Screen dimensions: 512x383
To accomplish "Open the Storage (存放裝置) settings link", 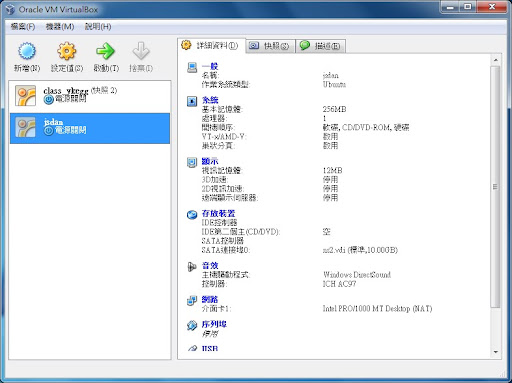I will [218, 213].
